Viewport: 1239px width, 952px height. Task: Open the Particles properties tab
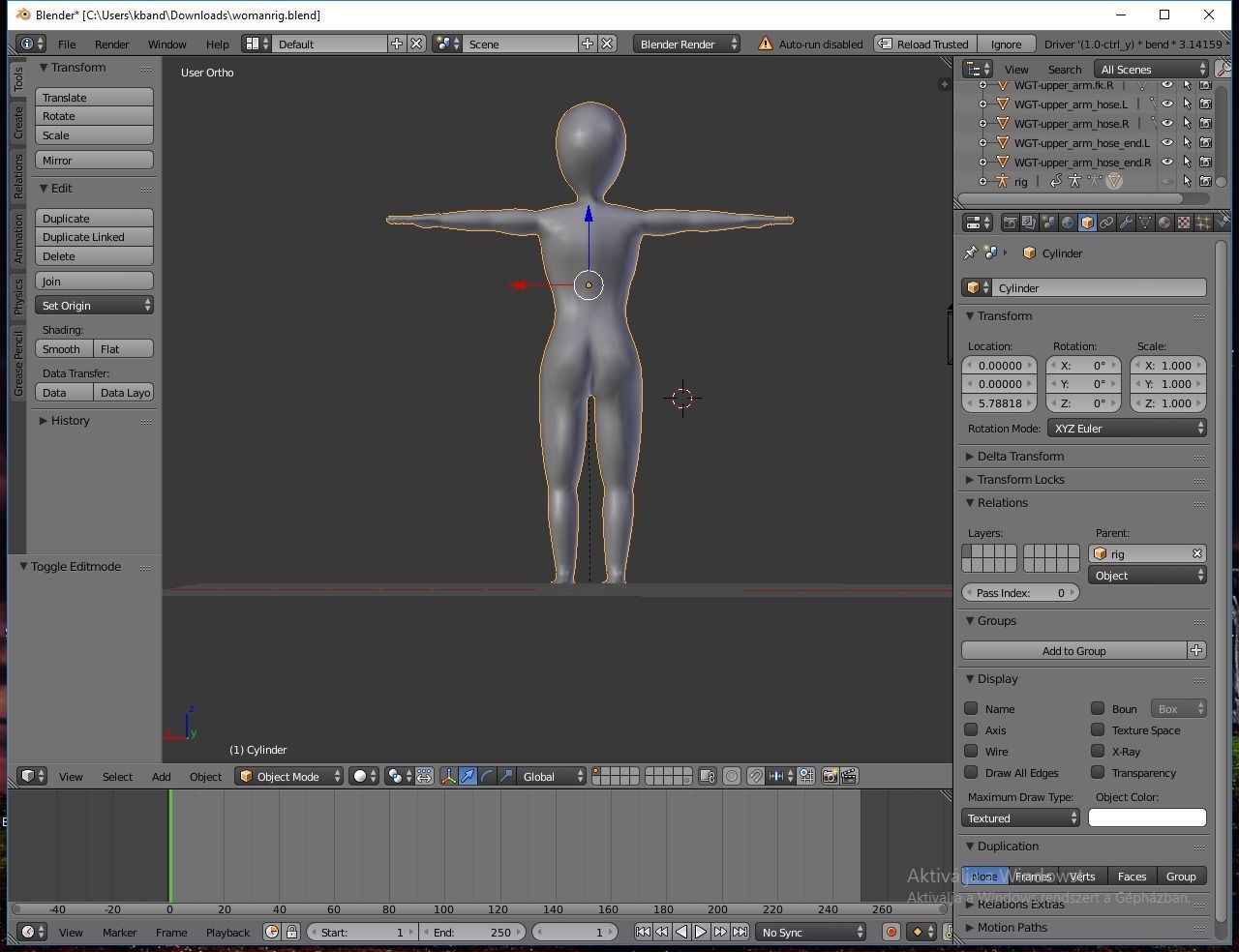point(1203,223)
